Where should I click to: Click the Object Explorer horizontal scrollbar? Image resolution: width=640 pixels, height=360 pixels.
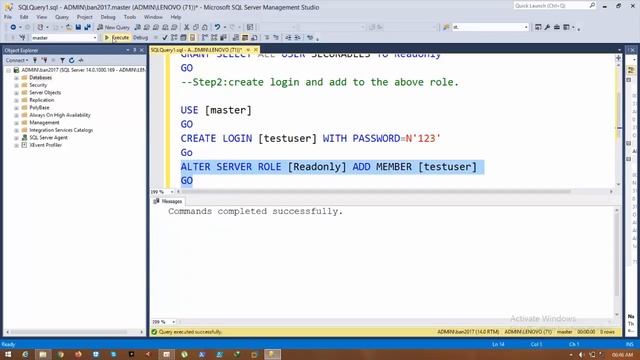pyautogui.click(x=69, y=332)
